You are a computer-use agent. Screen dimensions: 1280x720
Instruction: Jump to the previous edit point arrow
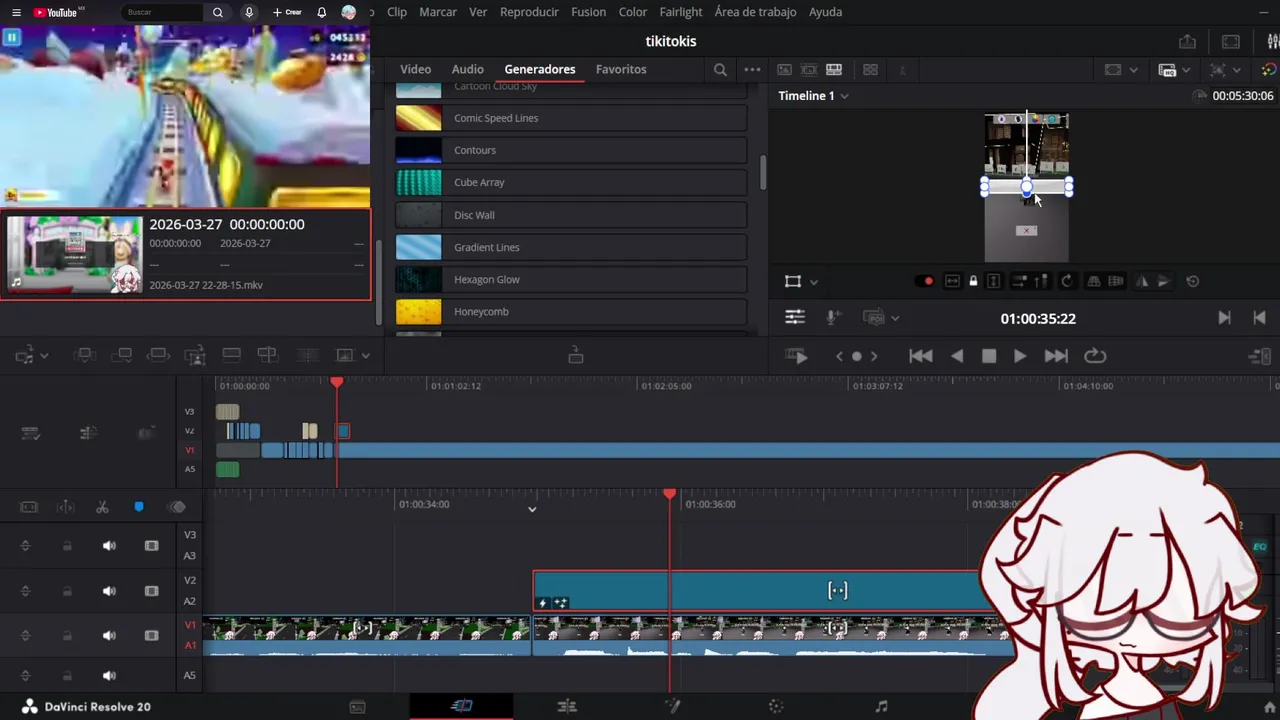tap(1259, 318)
